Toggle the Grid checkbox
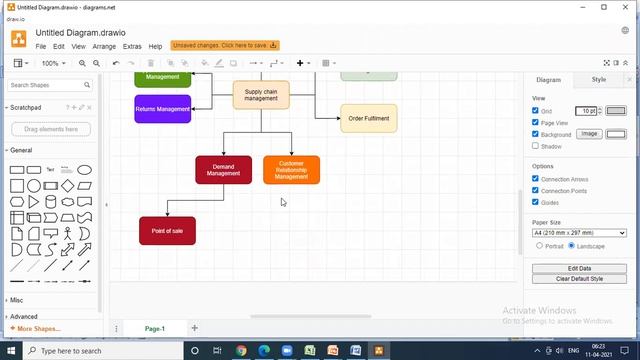The image size is (640, 360). coord(535,110)
